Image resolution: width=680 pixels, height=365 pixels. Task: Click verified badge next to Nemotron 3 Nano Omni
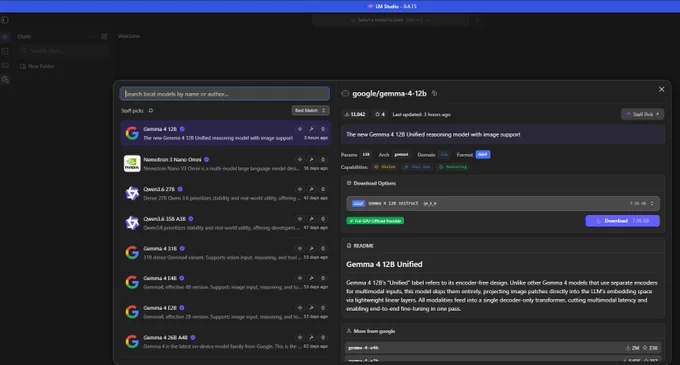pos(206,160)
